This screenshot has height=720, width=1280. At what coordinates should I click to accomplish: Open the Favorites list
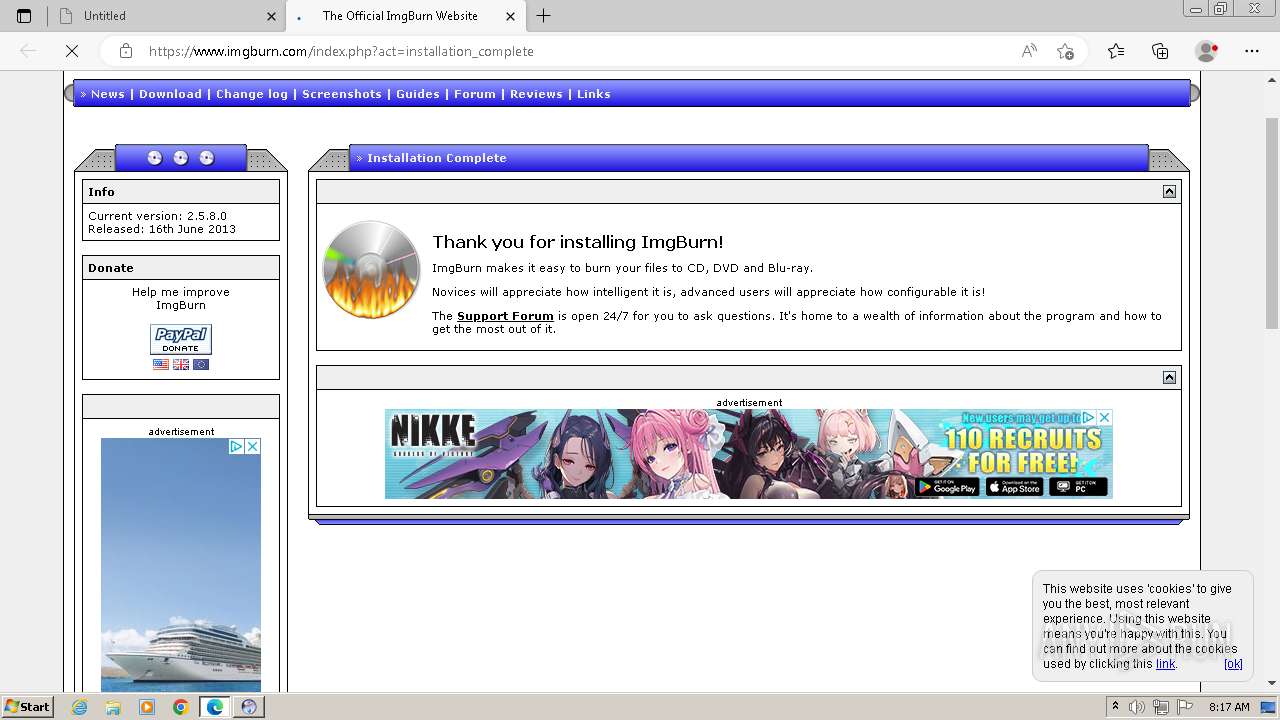(1116, 51)
